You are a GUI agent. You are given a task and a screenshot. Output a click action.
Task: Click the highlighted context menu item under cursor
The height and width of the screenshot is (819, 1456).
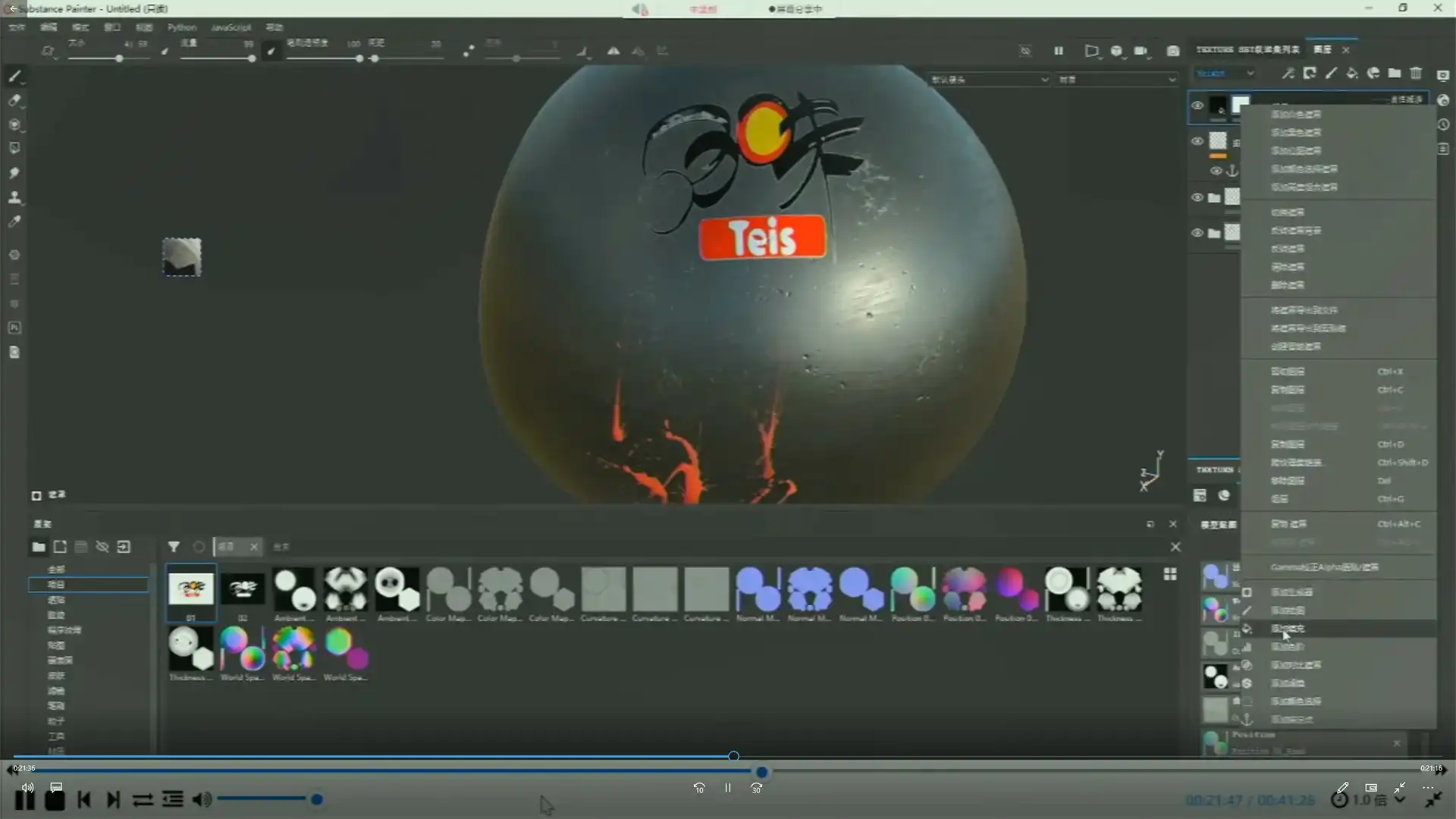coord(1289,629)
